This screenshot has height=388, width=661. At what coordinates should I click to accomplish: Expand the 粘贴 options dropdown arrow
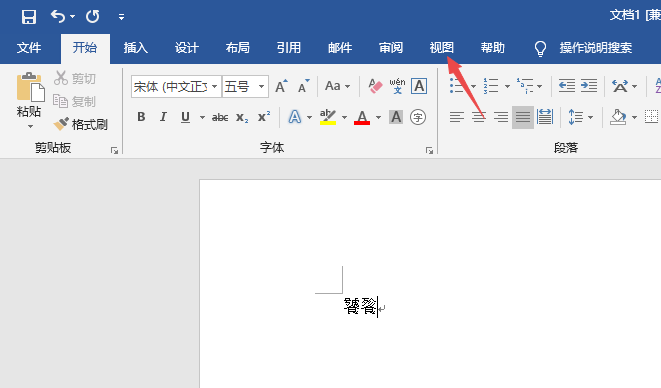[30, 126]
